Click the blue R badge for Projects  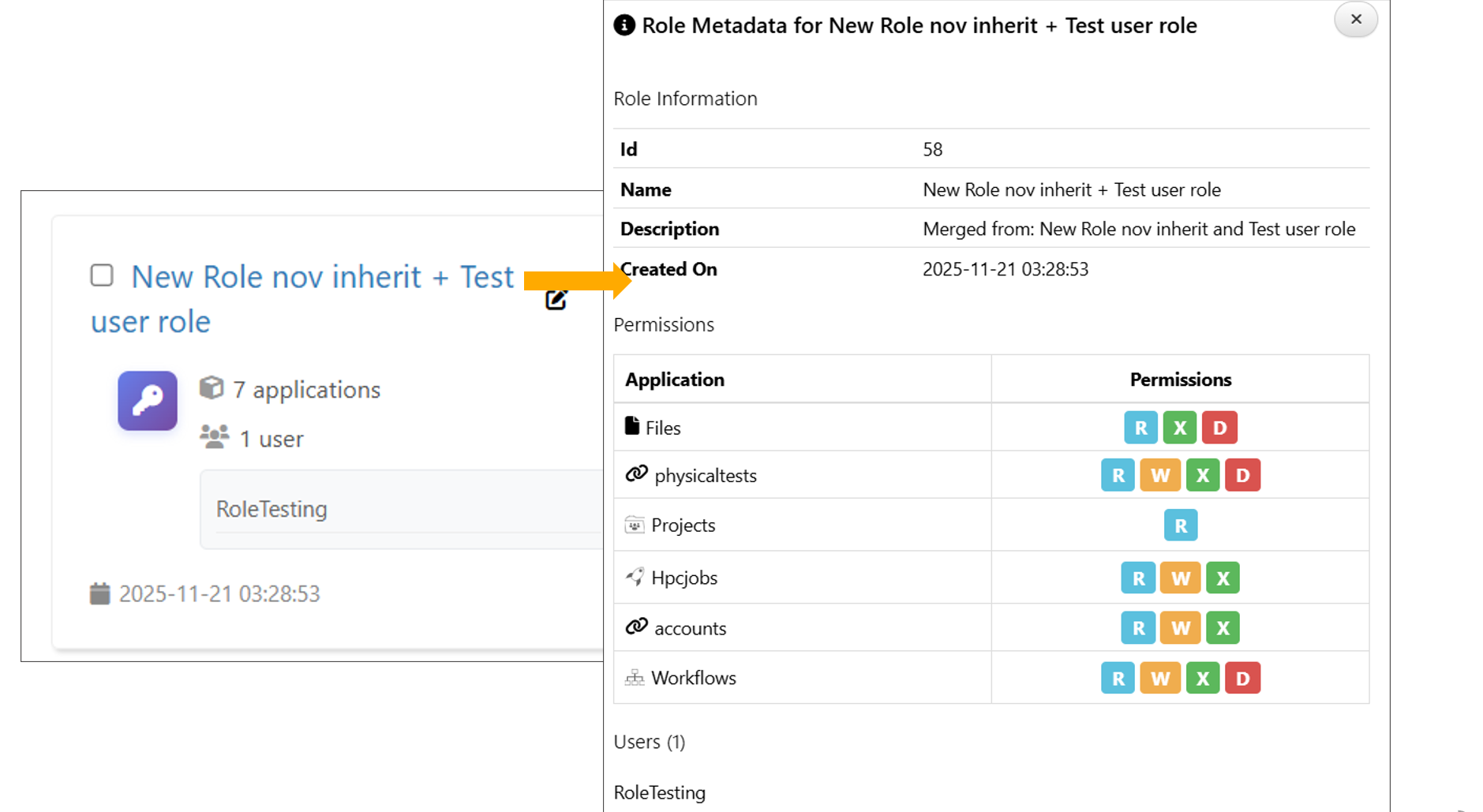click(x=1180, y=526)
